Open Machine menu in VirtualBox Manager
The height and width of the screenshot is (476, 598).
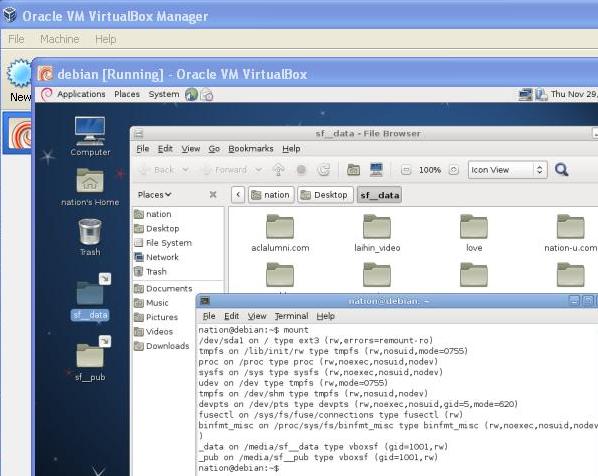coord(59,39)
